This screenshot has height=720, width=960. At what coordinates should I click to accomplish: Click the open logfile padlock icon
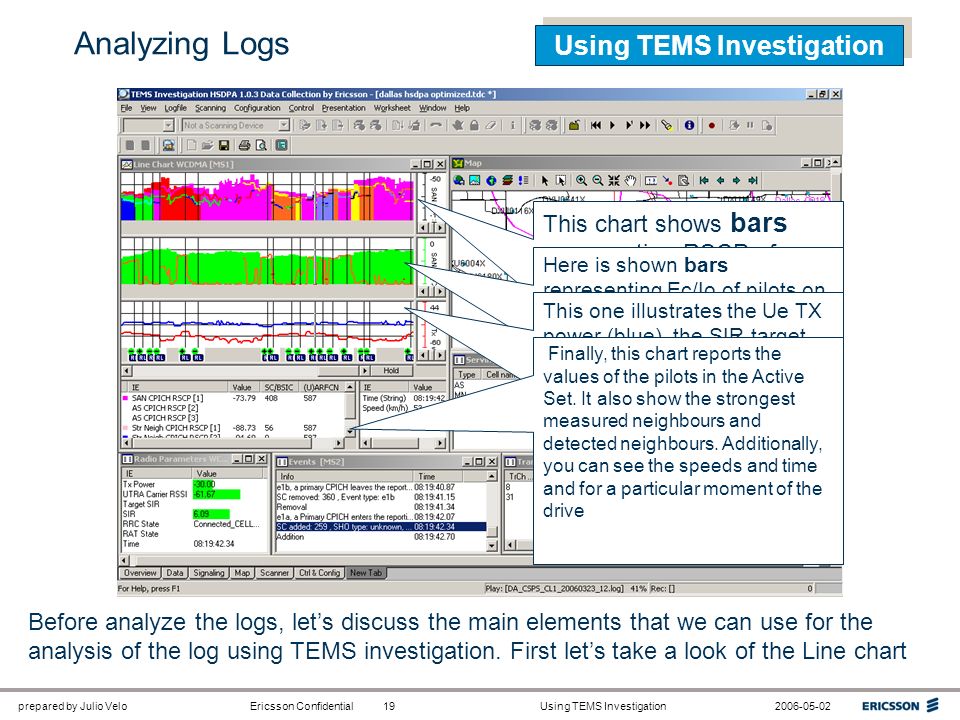pyautogui.click(x=574, y=126)
